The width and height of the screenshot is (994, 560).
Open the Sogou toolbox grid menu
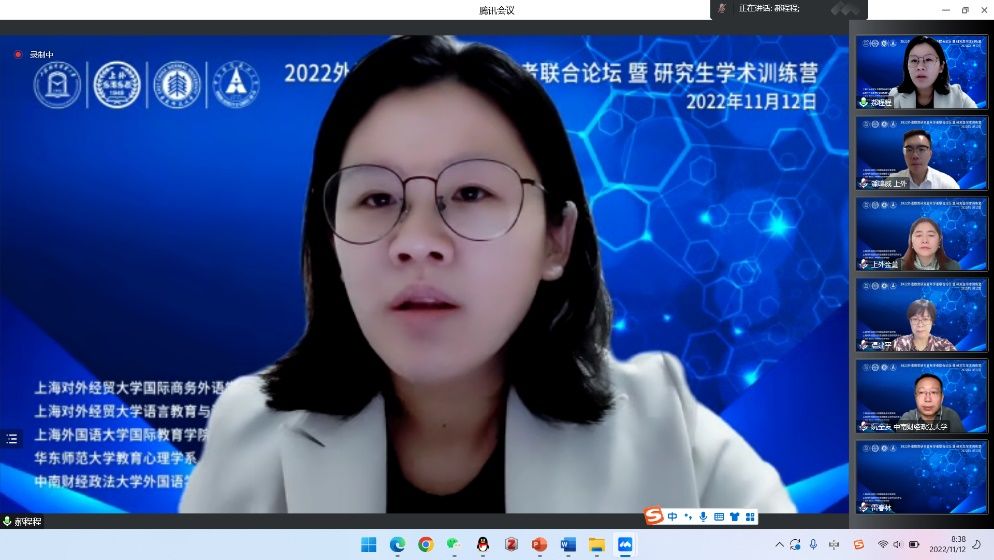pos(749,516)
